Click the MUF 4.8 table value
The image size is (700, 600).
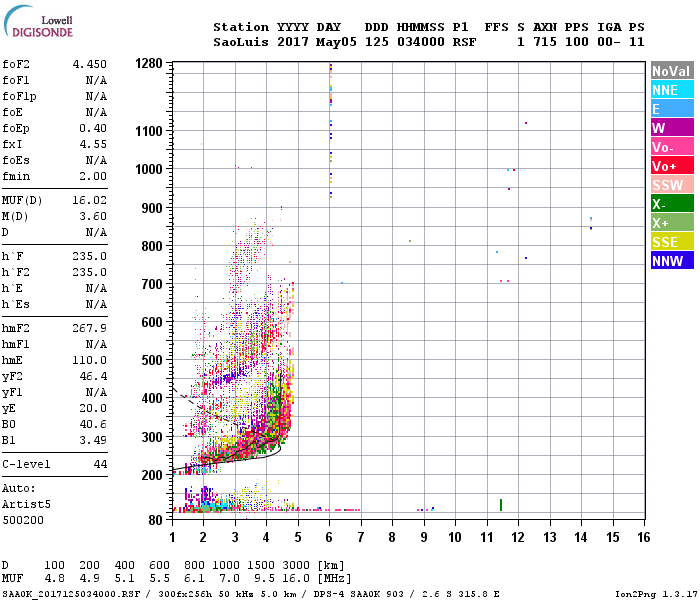click(x=54, y=579)
